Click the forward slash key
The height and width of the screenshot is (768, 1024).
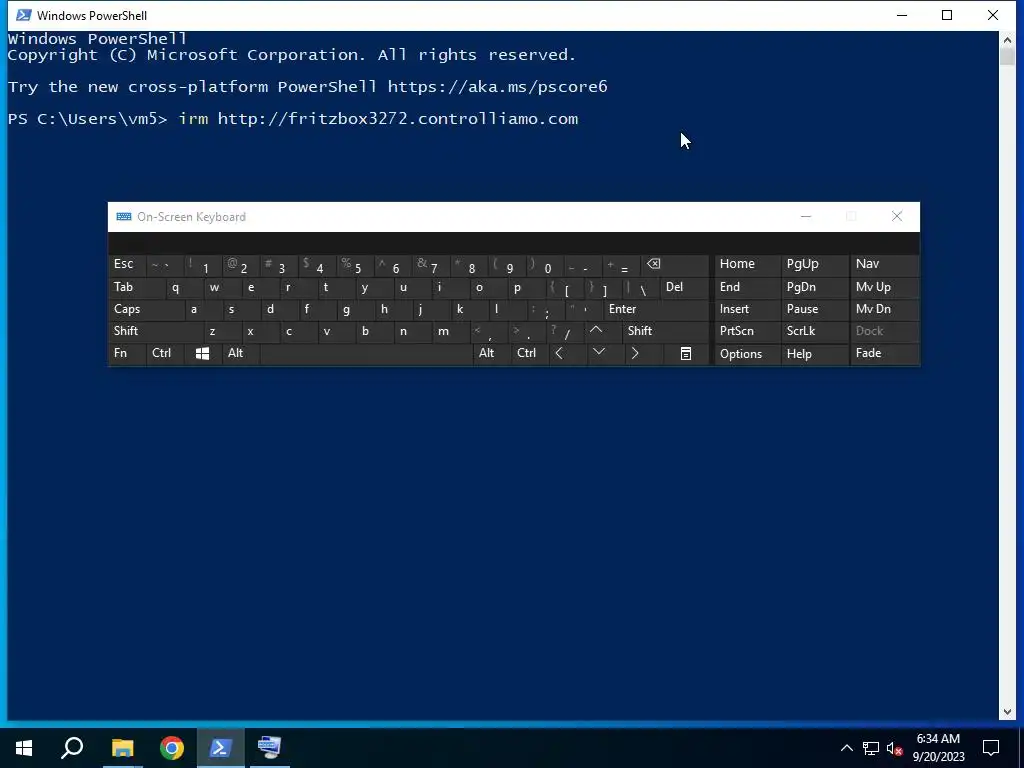(x=566, y=331)
